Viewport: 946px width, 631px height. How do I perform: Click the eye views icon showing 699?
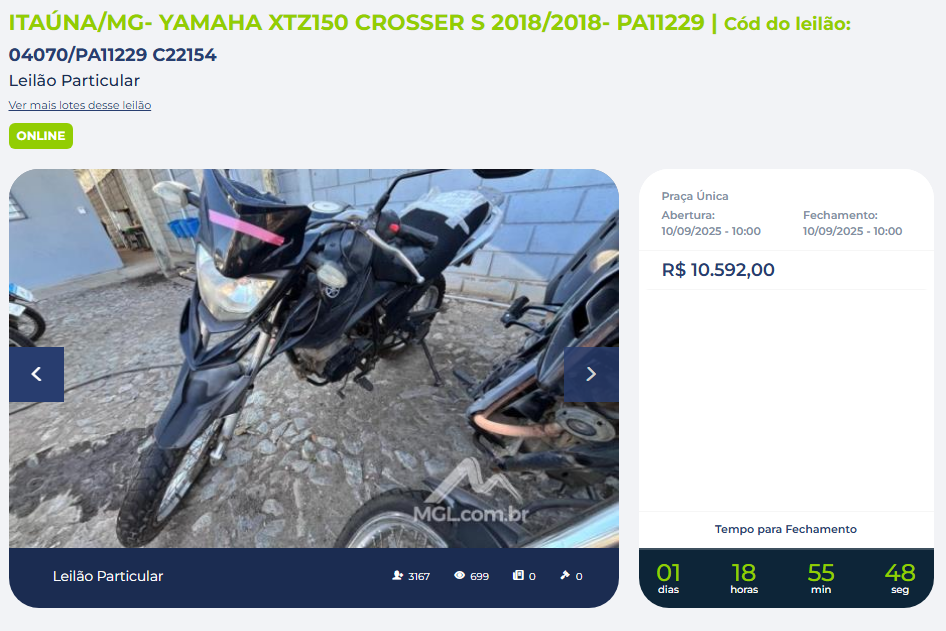pyautogui.click(x=460, y=576)
